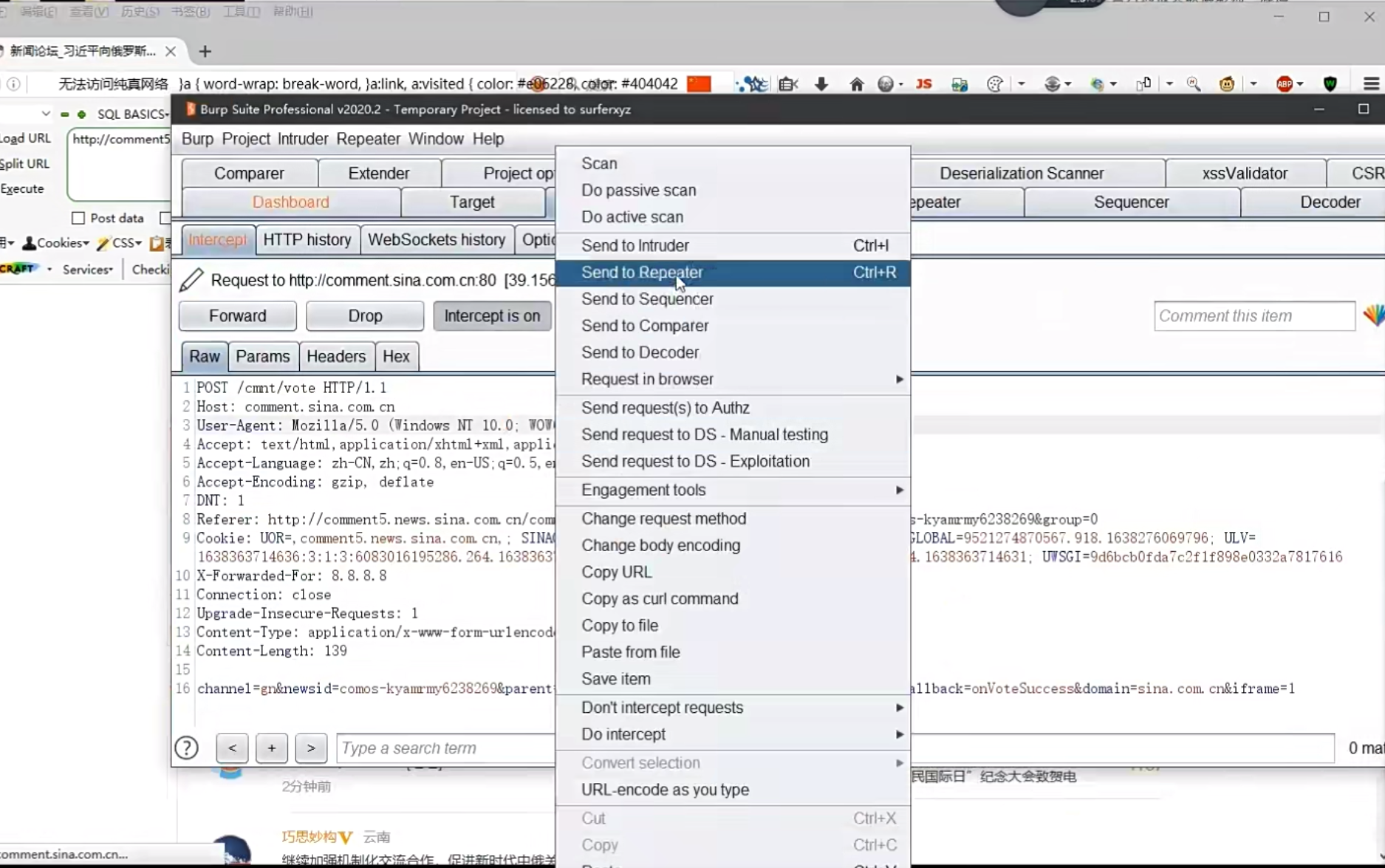This screenshot has width=1385, height=868.
Task: Open the Adblock Plus dropdown arrow
Action: click(x=1299, y=84)
